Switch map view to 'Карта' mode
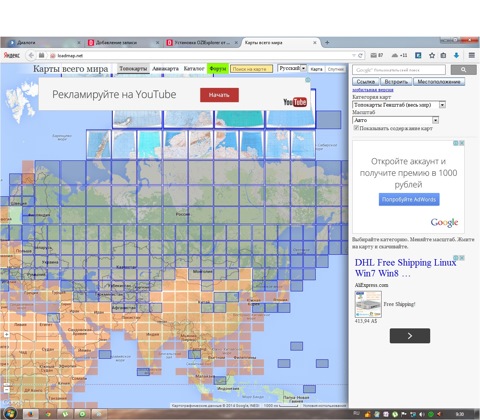 [x=316, y=69]
